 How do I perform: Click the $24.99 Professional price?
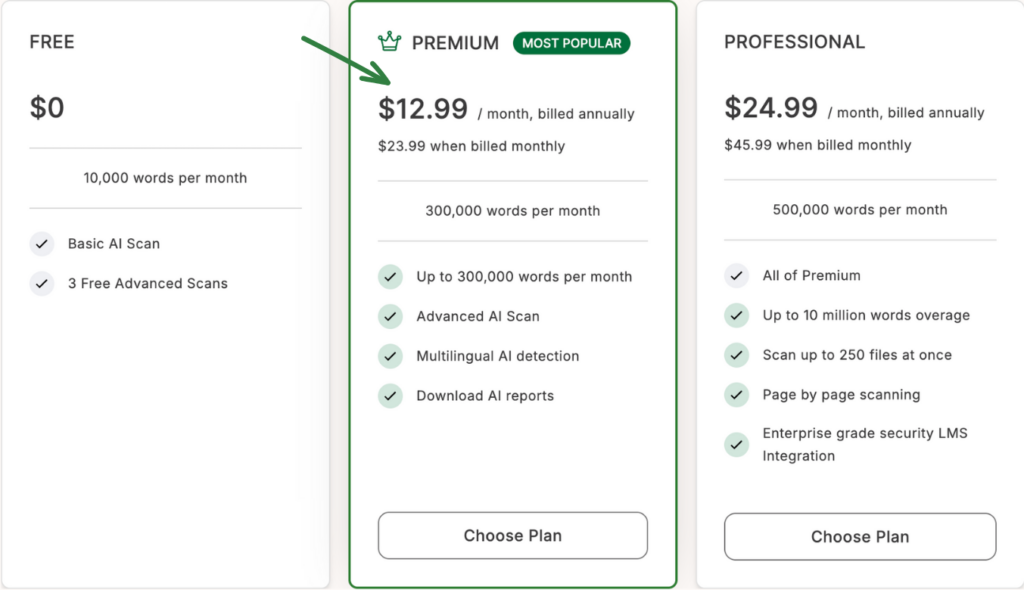(771, 109)
